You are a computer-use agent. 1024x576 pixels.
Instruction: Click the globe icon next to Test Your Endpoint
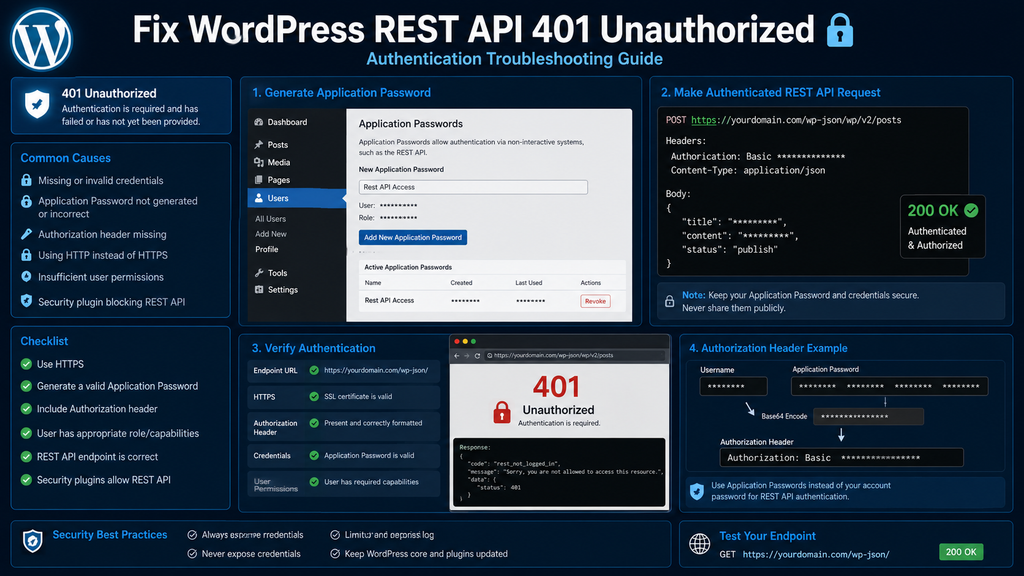[699, 543]
